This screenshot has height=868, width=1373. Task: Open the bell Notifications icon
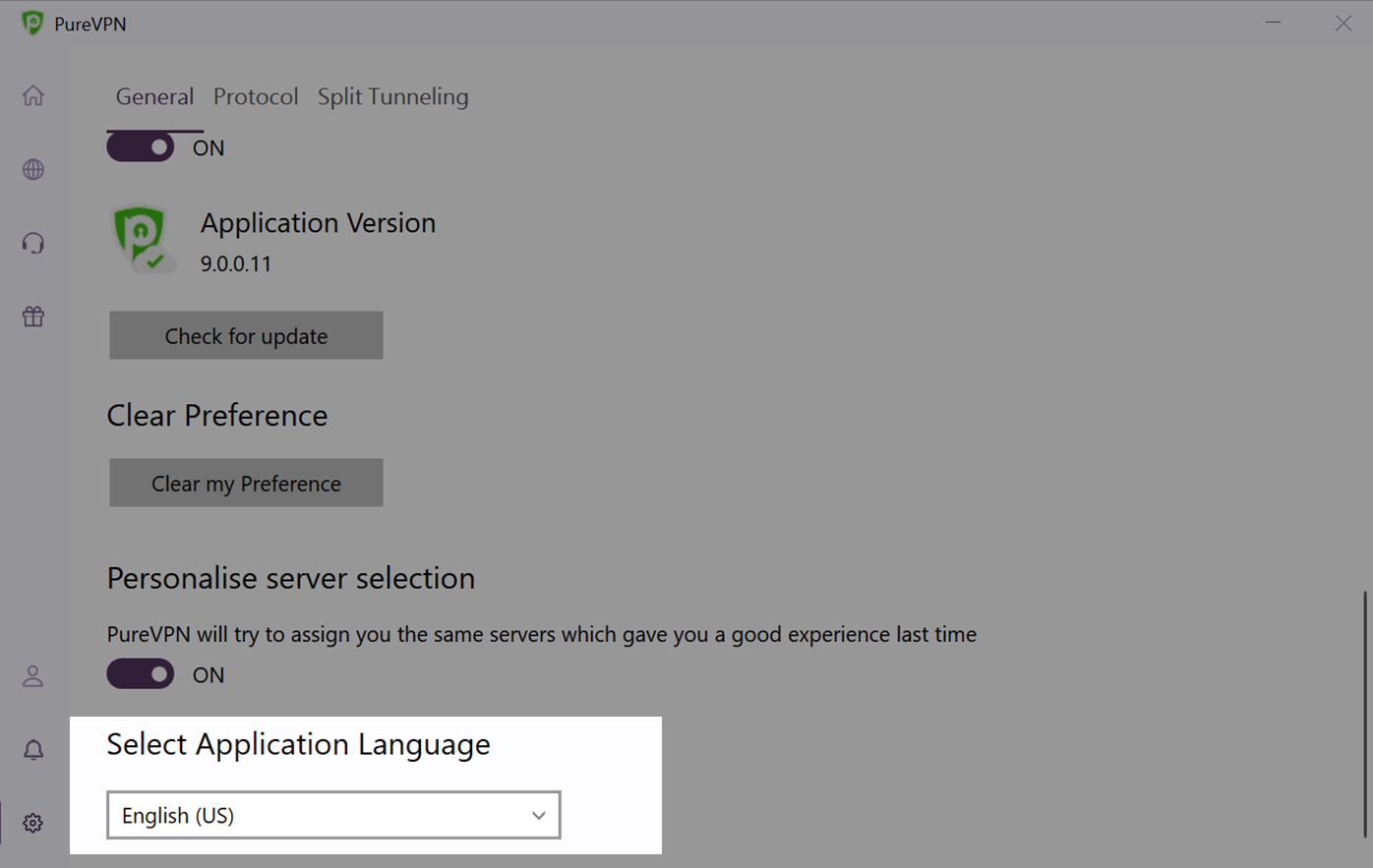tap(33, 750)
